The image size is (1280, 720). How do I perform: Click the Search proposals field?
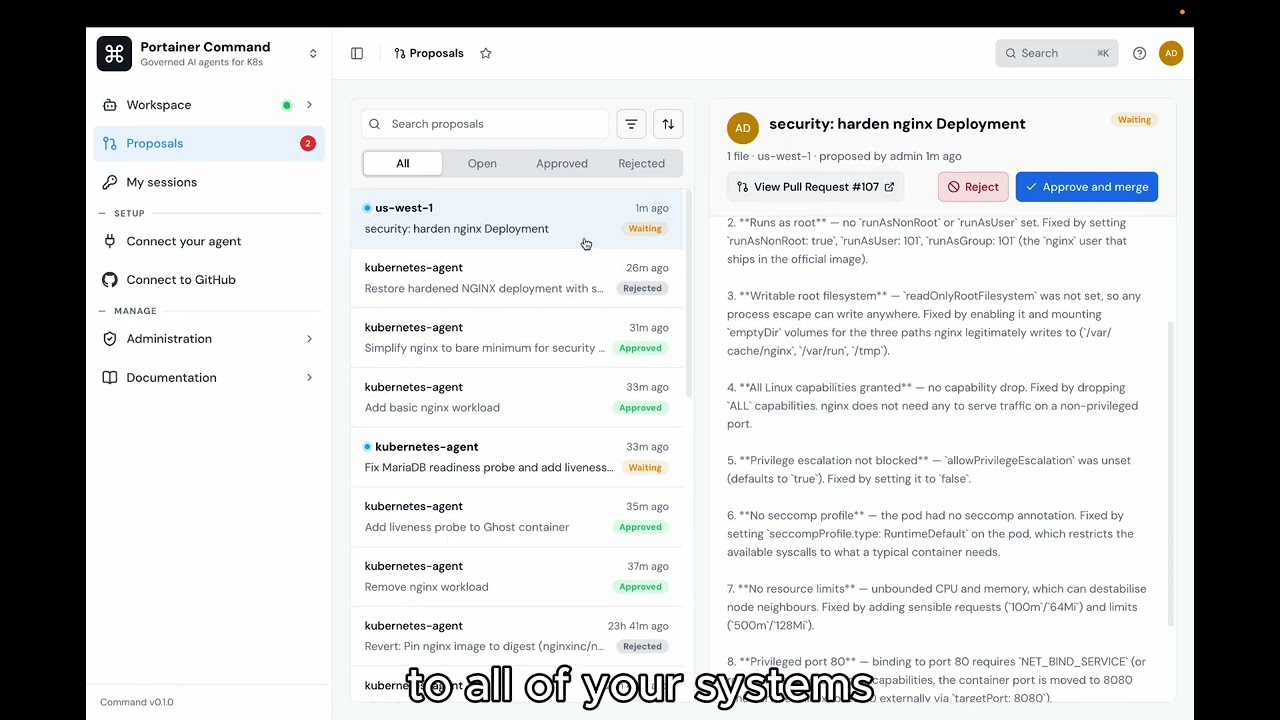[485, 124]
